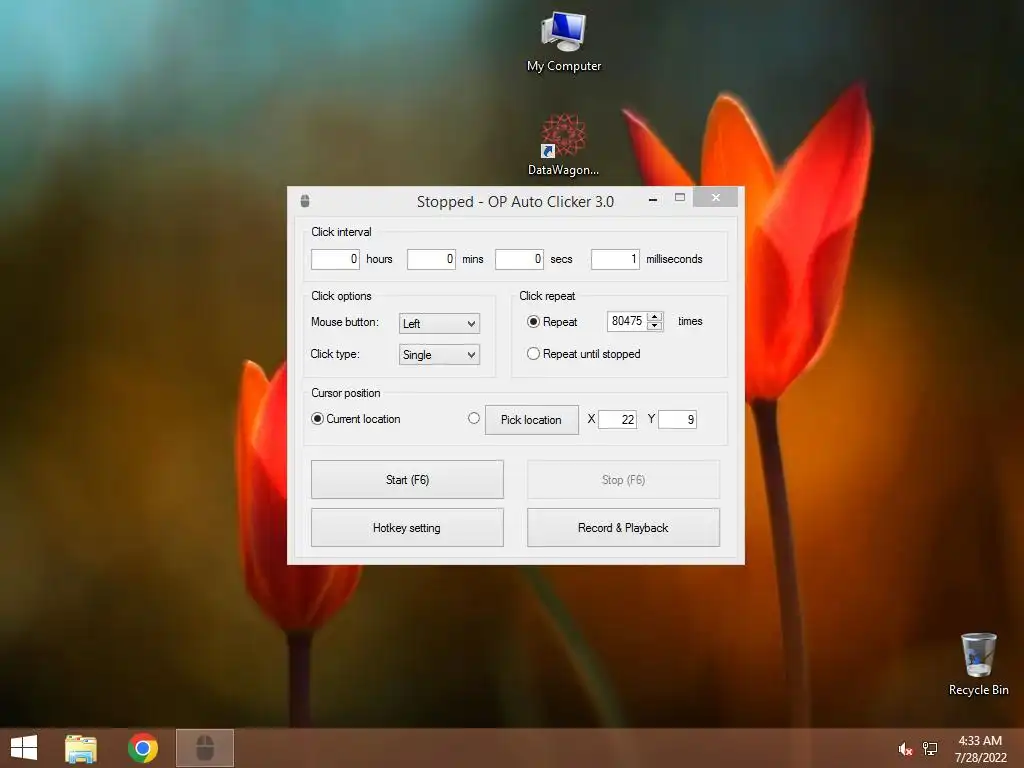The width and height of the screenshot is (1024, 768).
Task: Click the 'Mouse button:' label
Action: (345, 322)
